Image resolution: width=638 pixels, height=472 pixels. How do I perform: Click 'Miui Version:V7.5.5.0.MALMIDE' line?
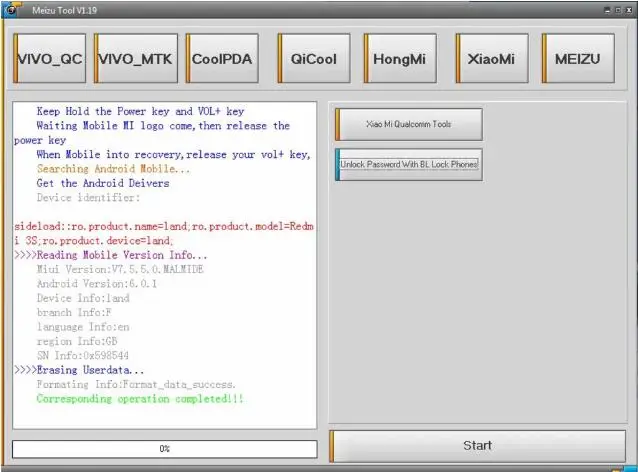pyautogui.click(x=120, y=269)
